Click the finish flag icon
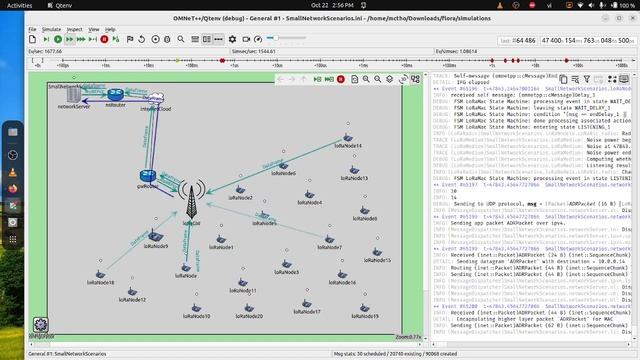Viewport: 640px width, 360px height. [130, 39]
